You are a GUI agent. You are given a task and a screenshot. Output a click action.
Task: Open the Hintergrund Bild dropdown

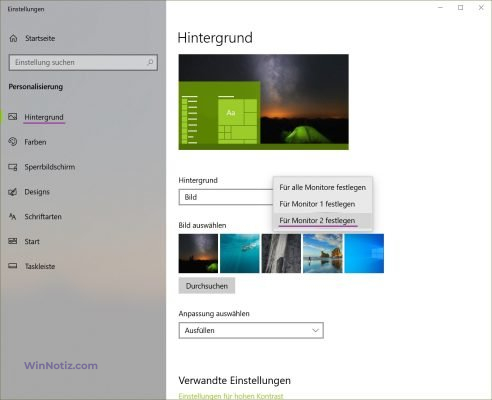(226, 197)
